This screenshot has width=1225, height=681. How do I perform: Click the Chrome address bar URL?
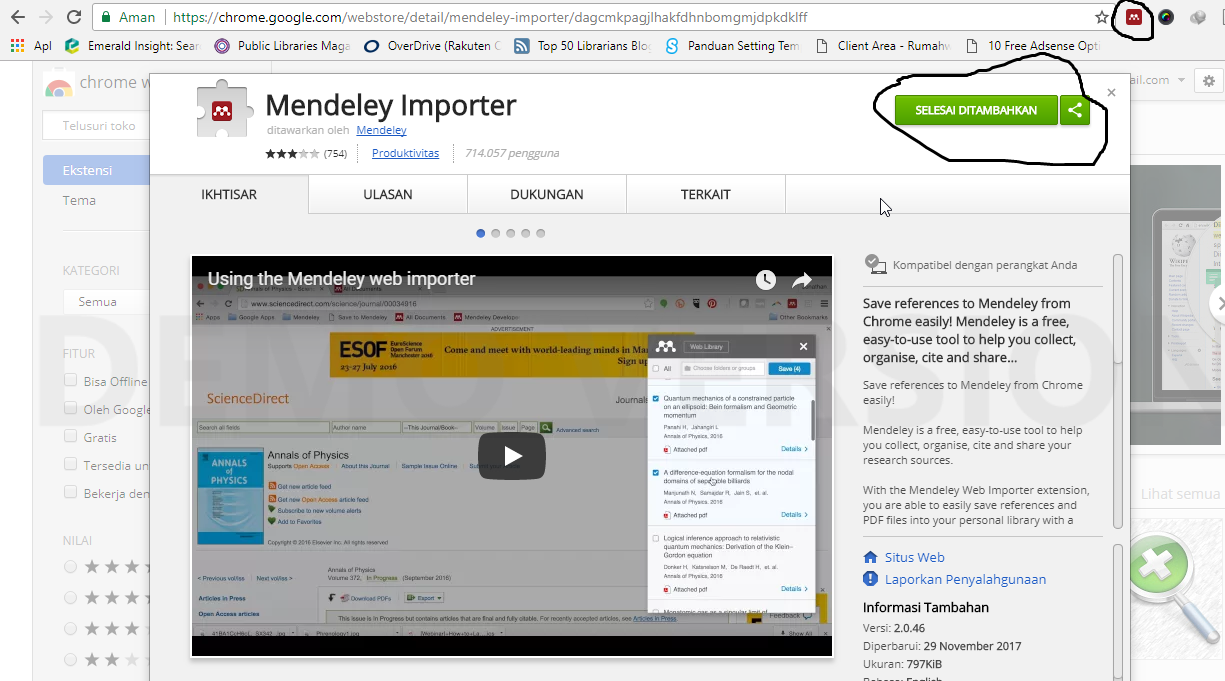coord(490,17)
